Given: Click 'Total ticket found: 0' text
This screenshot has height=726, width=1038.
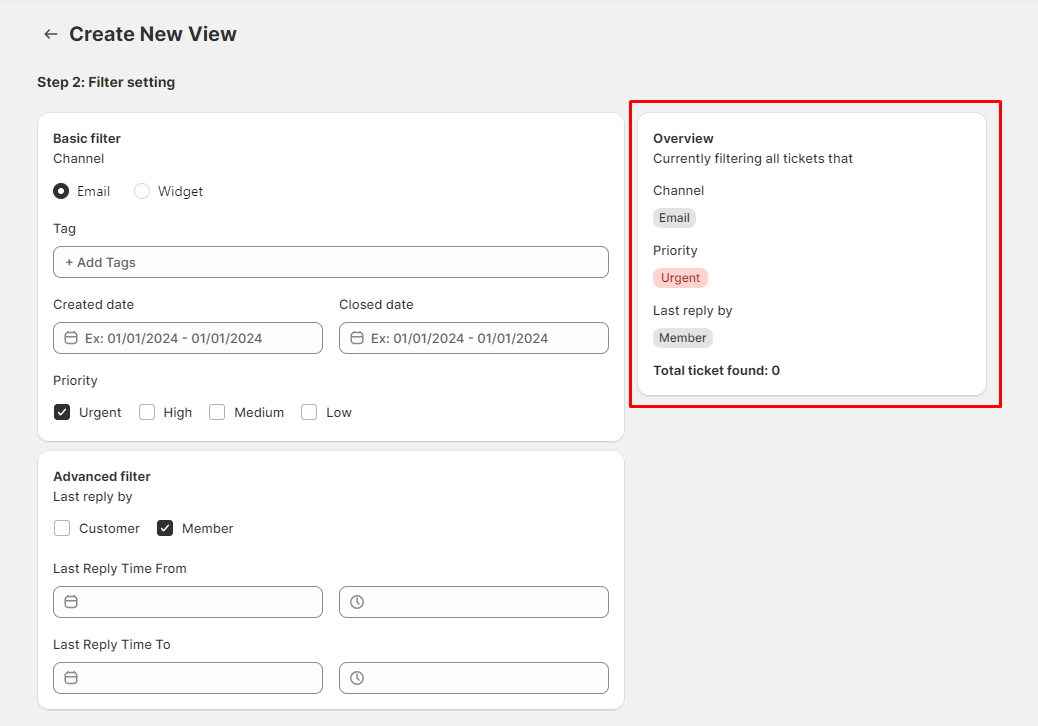Looking at the screenshot, I should point(716,371).
